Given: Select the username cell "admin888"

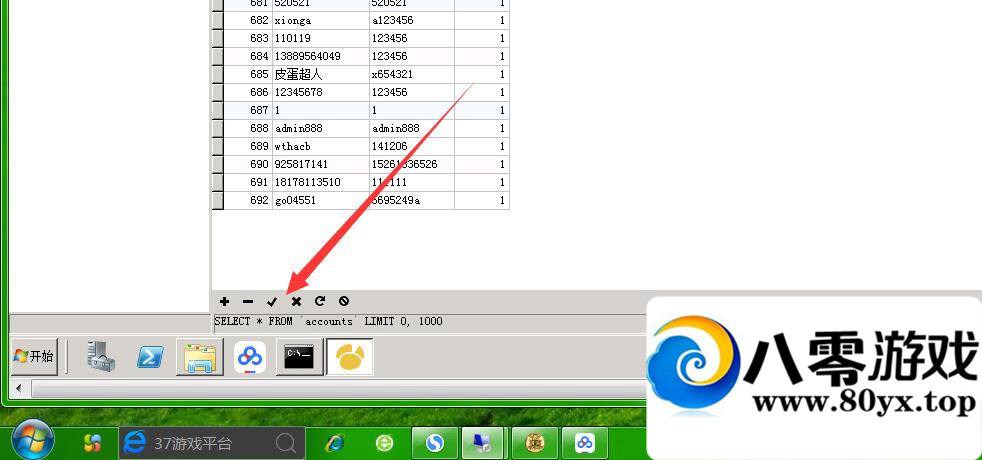Looking at the screenshot, I should tap(321, 128).
